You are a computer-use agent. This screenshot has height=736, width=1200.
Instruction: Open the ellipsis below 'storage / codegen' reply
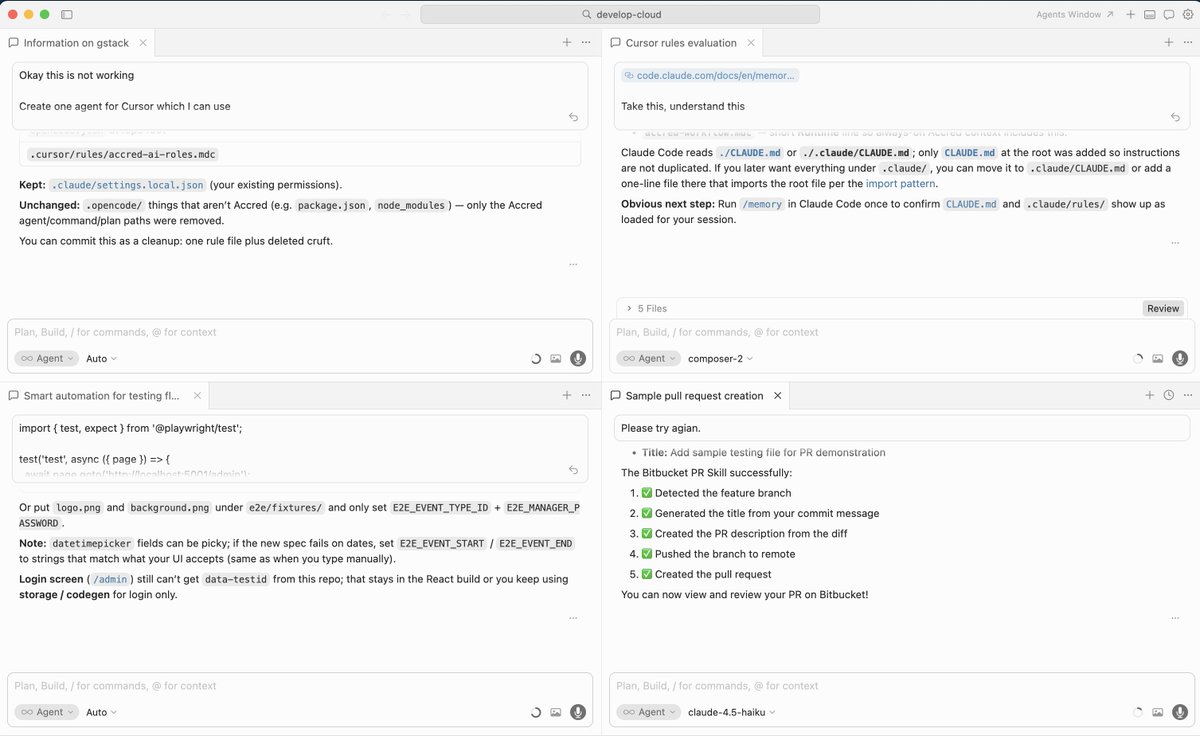click(573, 618)
